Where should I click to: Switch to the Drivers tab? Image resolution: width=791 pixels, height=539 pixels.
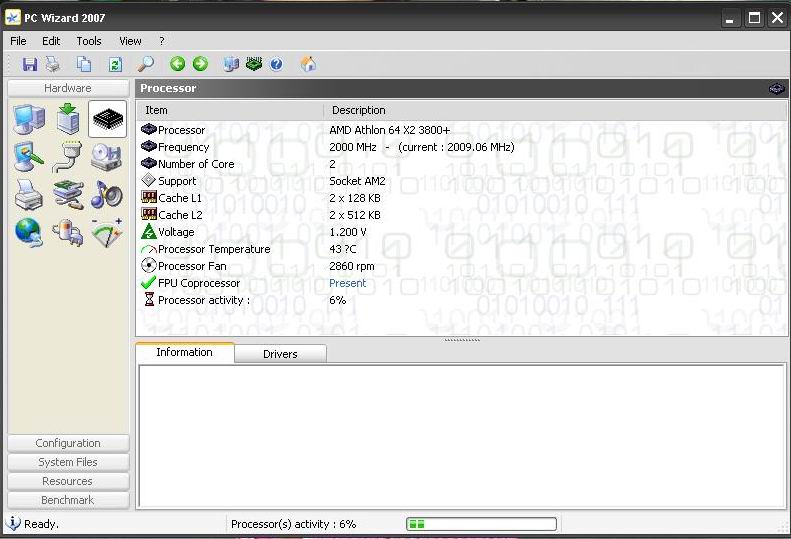pos(280,354)
